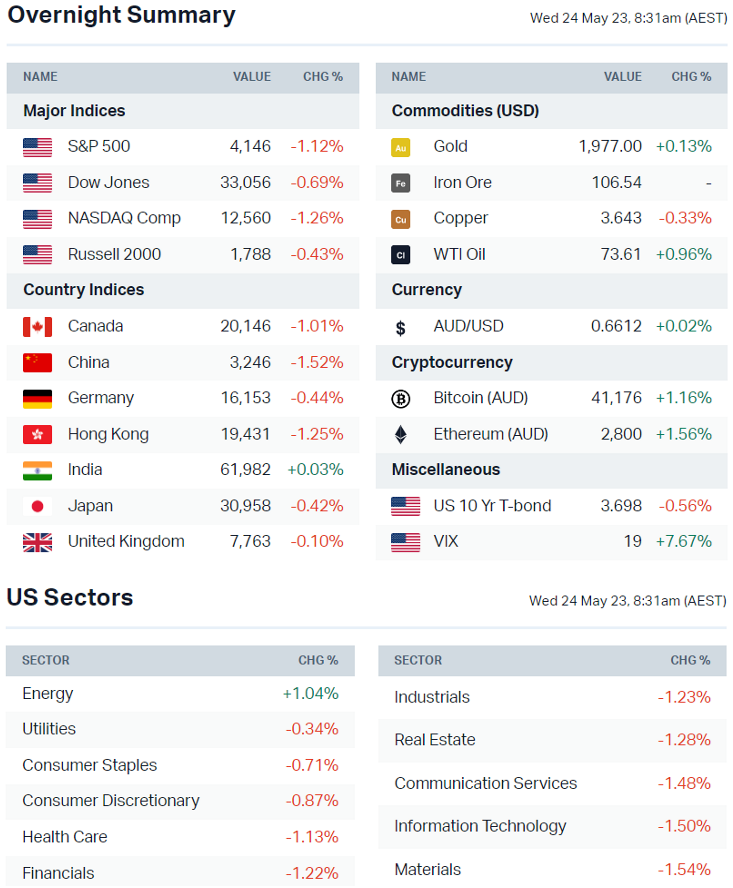Open the NASDAQ Comp row

(x=124, y=218)
